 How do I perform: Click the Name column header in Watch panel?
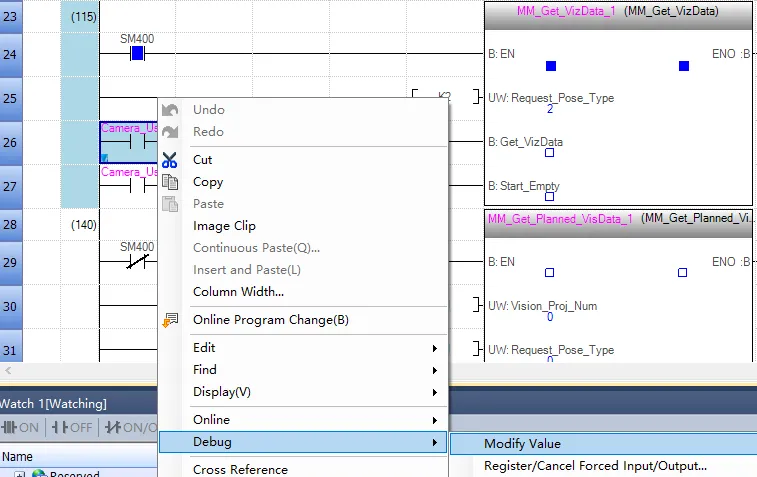[17, 457]
